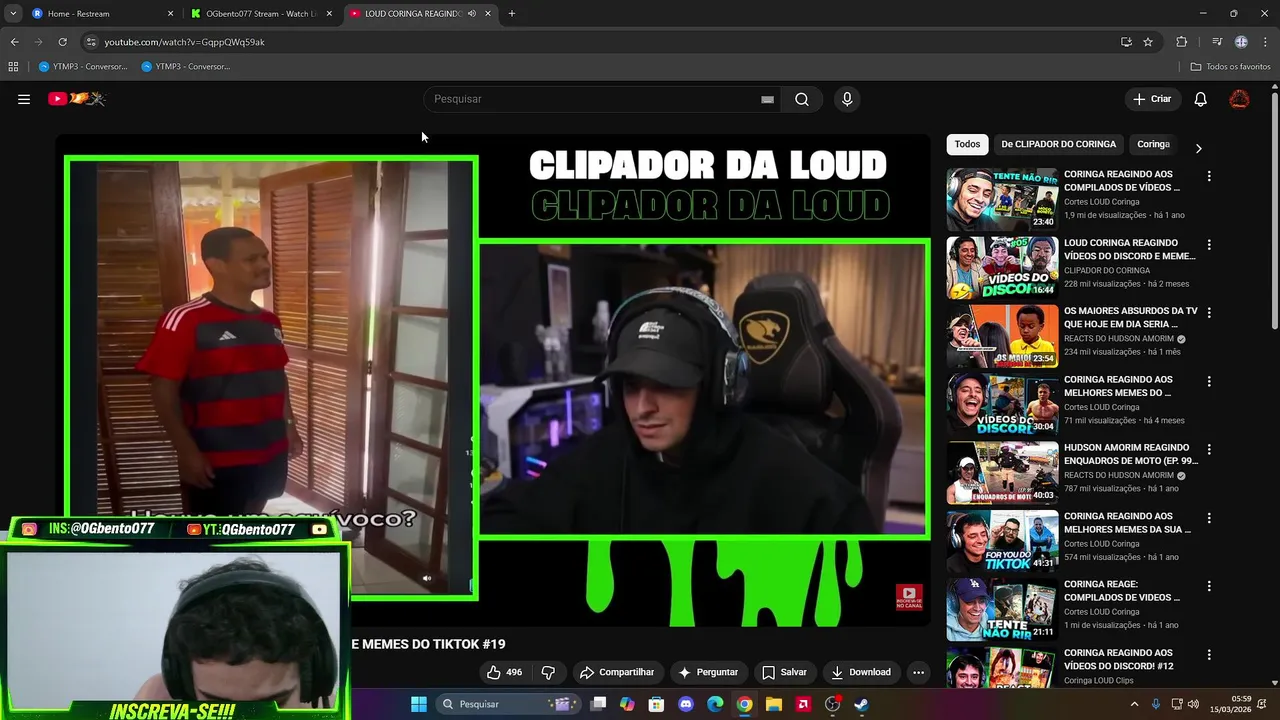Open Chrome media control icon
1280x720 pixels.
[1217, 42]
